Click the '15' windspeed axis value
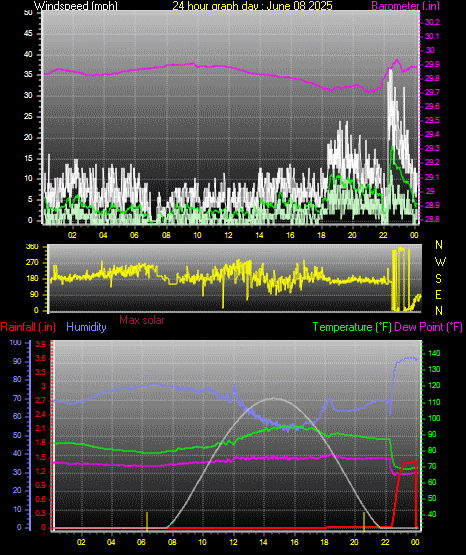The width and height of the screenshot is (466, 555). click(x=28, y=158)
